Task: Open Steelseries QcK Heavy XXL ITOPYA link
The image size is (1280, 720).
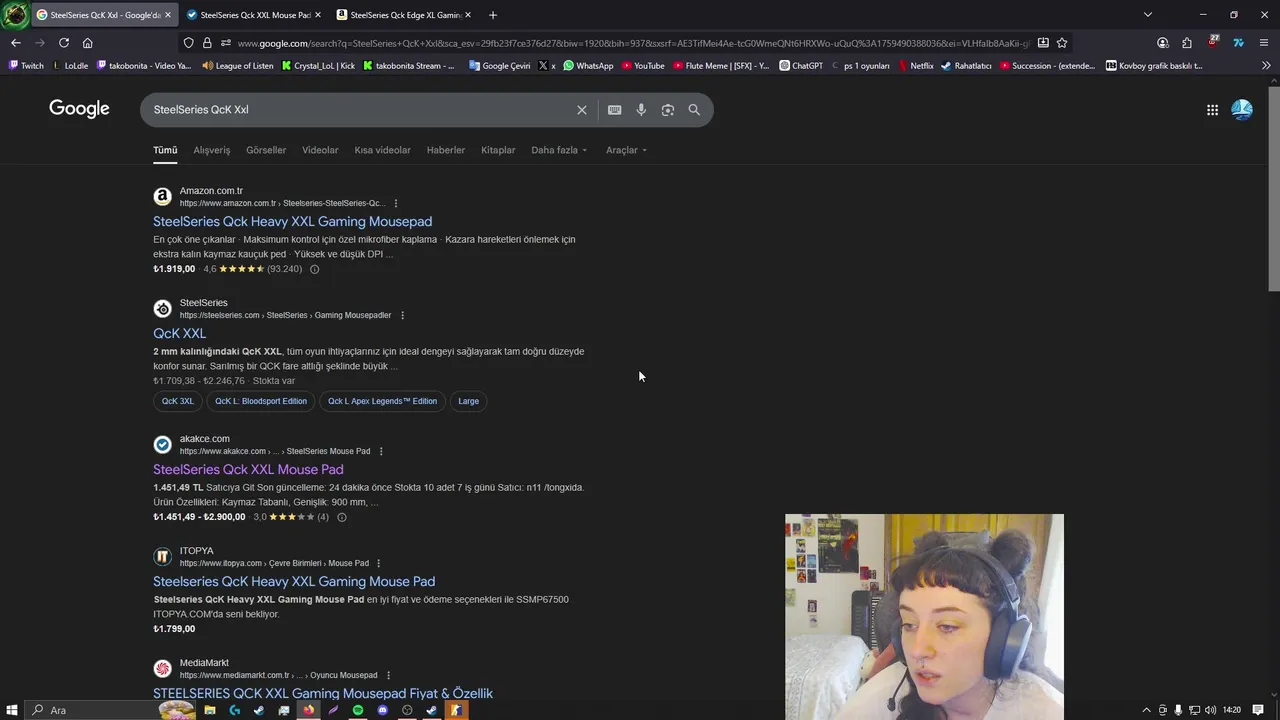Action: point(294,581)
